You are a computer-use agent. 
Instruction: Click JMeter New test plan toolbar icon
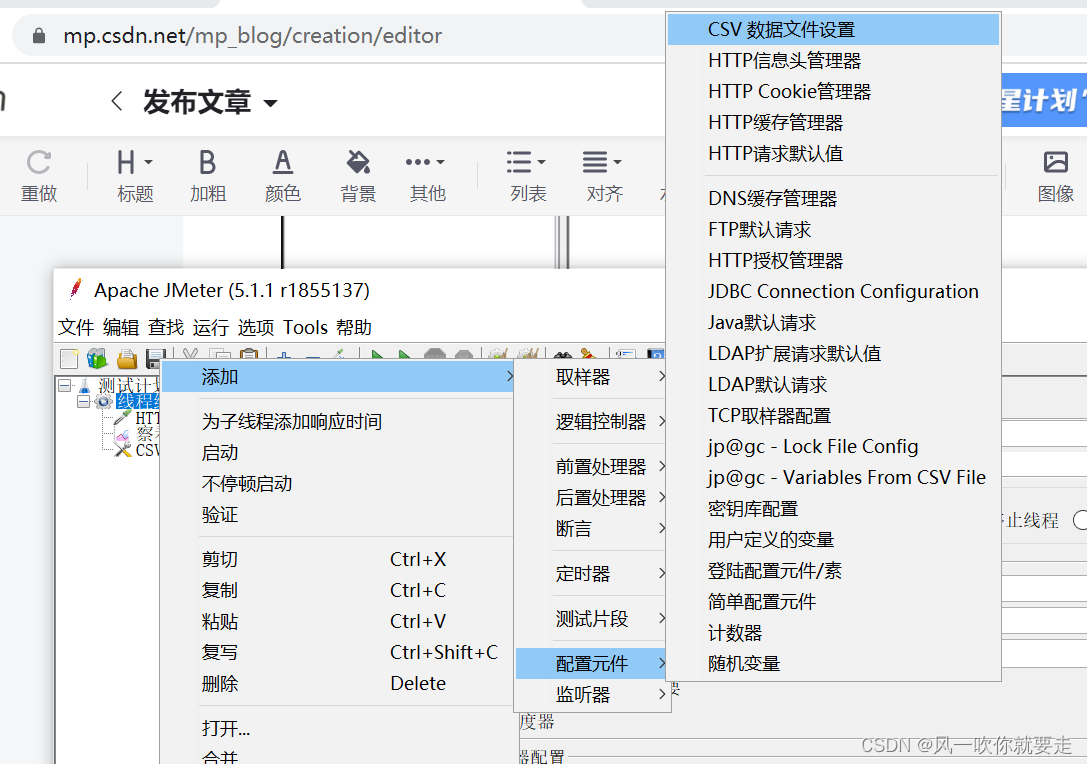[69, 358]
